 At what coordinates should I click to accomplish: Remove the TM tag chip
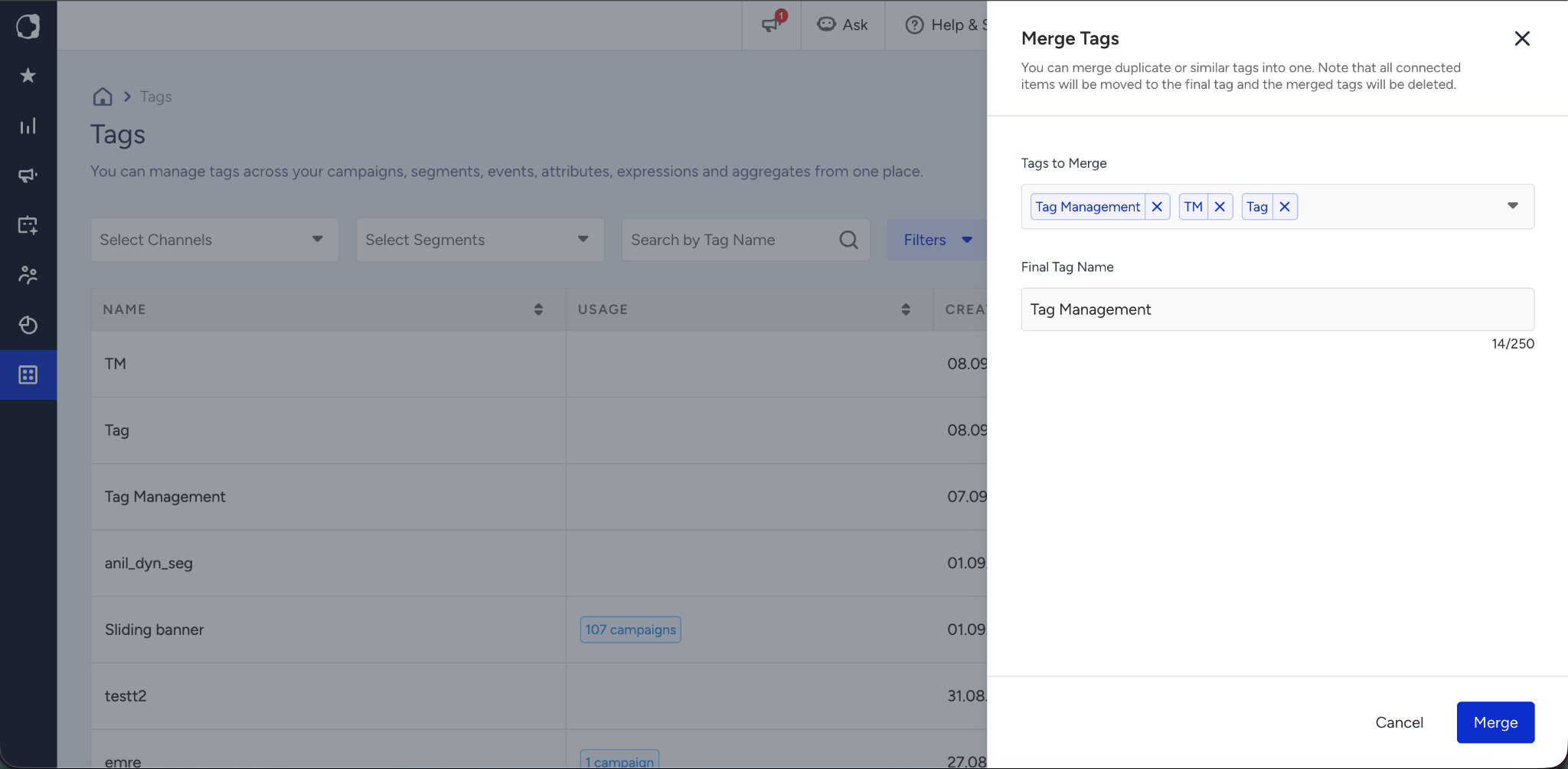tap(1220, 207)
